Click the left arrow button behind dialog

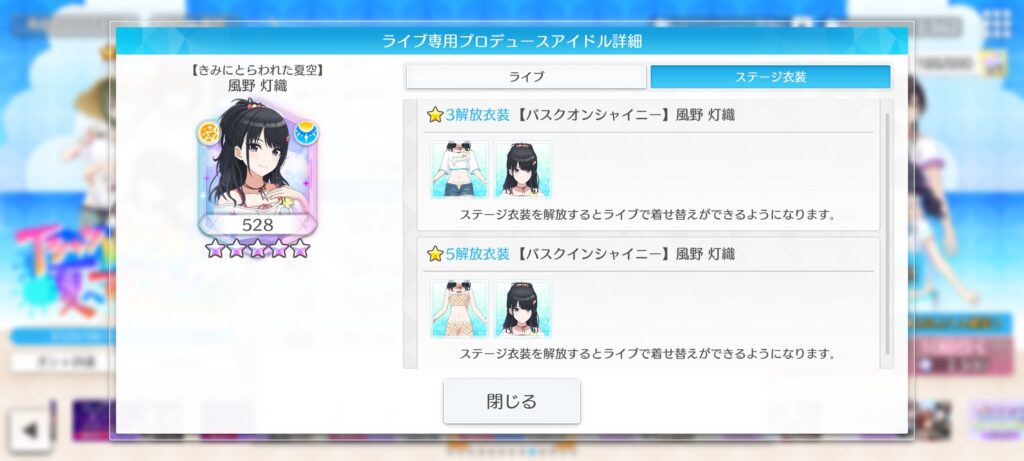point(29,430)
